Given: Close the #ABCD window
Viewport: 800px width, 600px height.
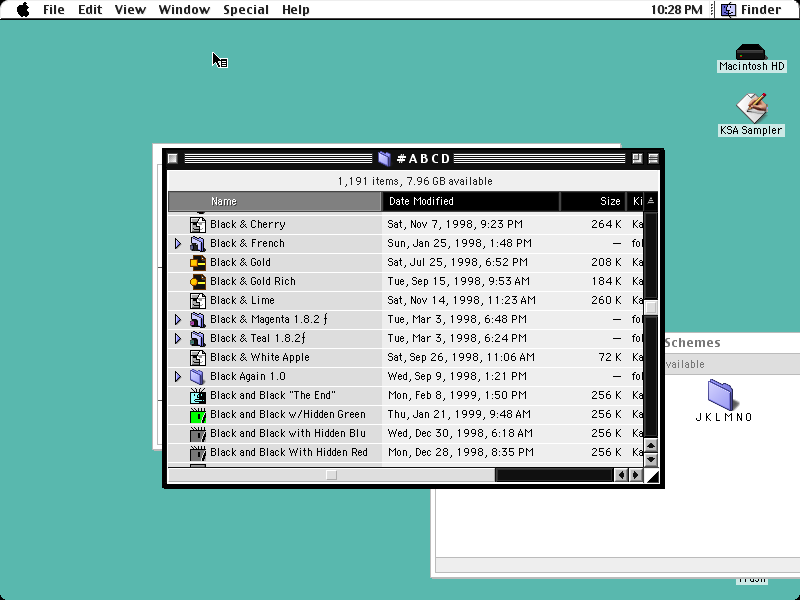Looking at the screenshot, I should 172,159.
